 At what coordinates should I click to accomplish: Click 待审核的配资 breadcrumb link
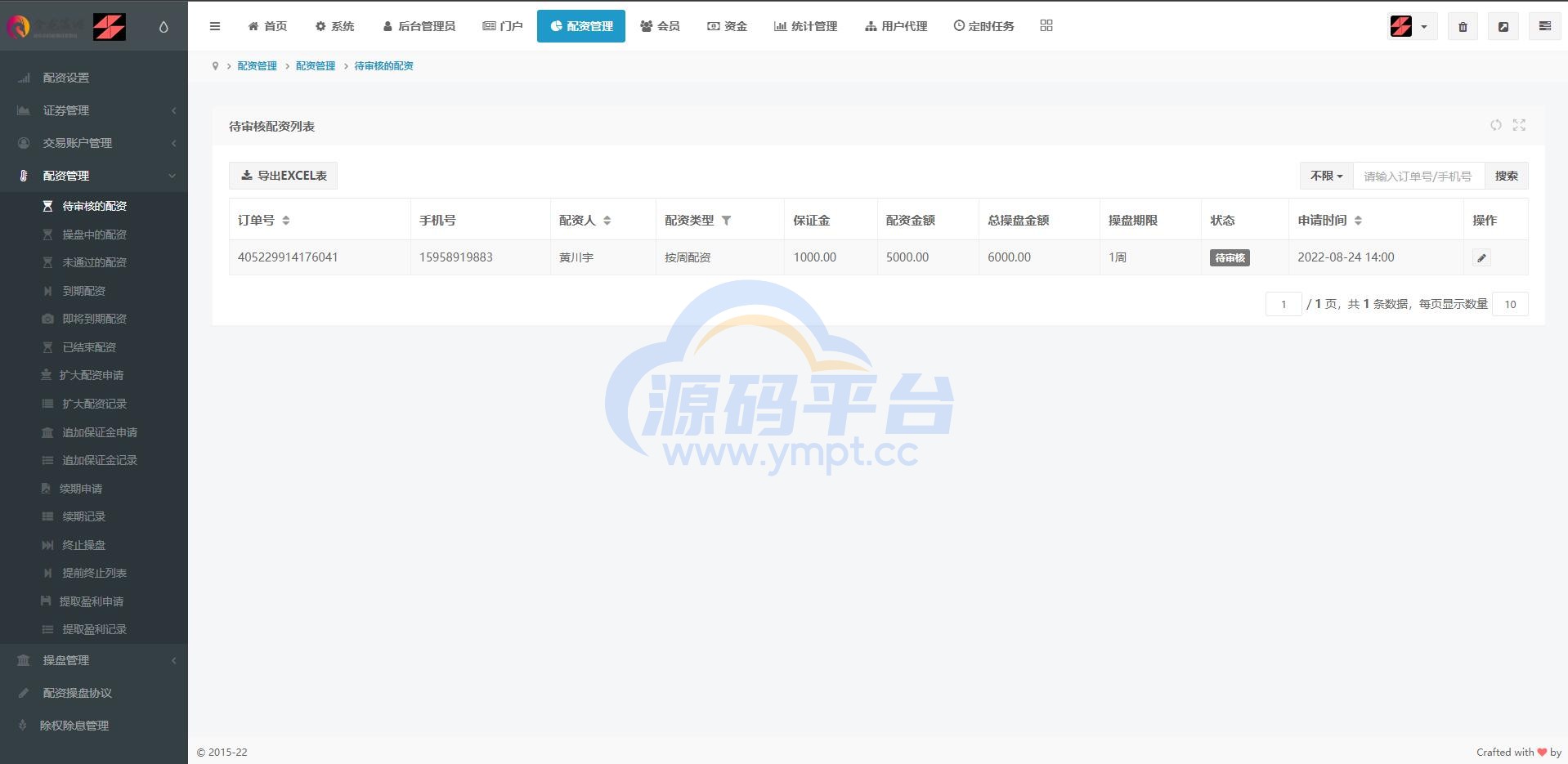[x=383, y=66]
